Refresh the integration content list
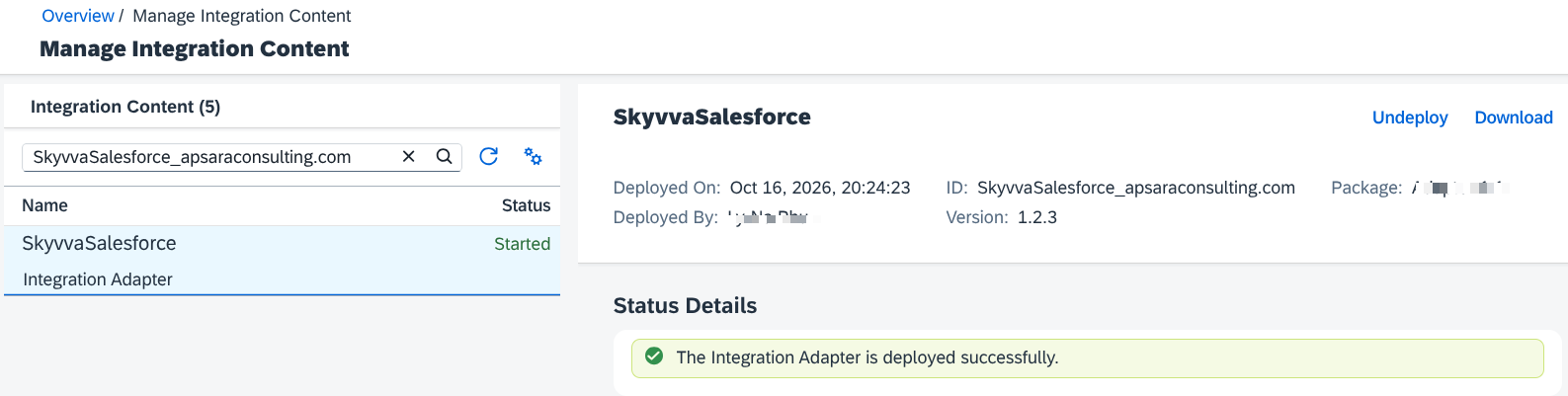 488,156
